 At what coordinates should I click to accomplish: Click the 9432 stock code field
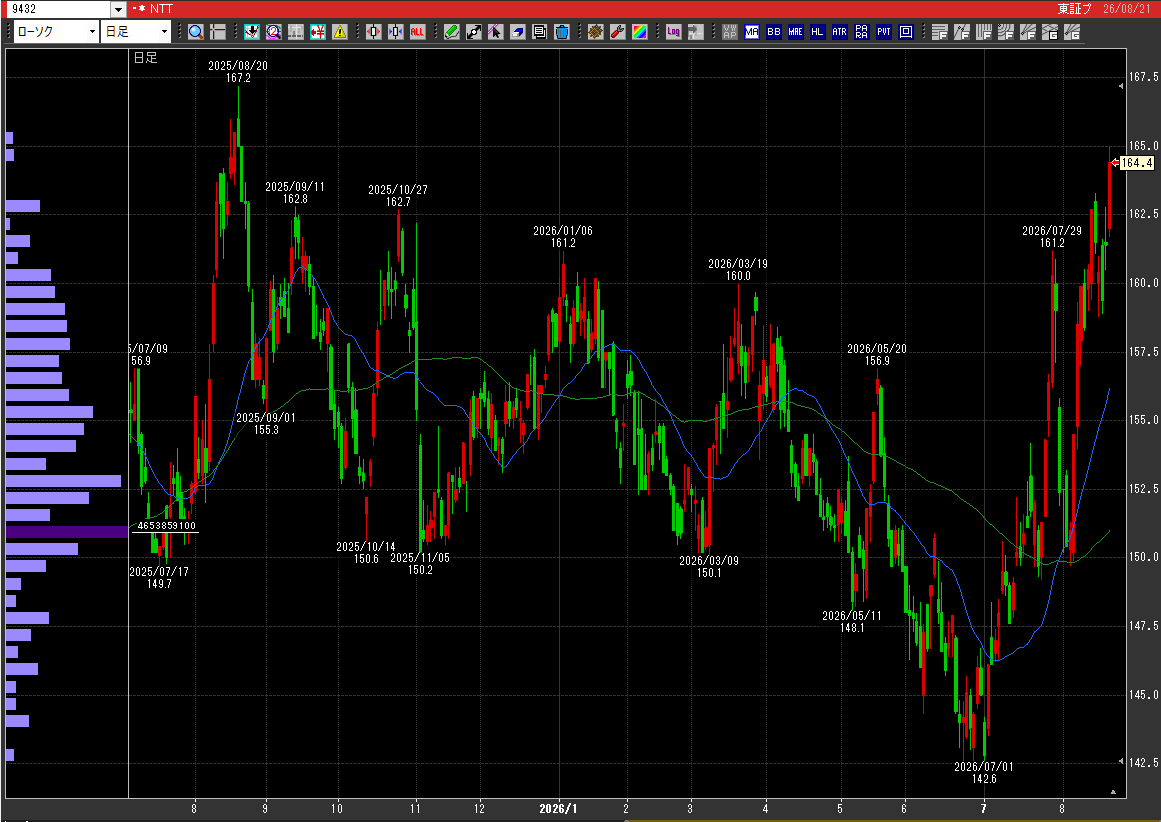pos(59,9)
